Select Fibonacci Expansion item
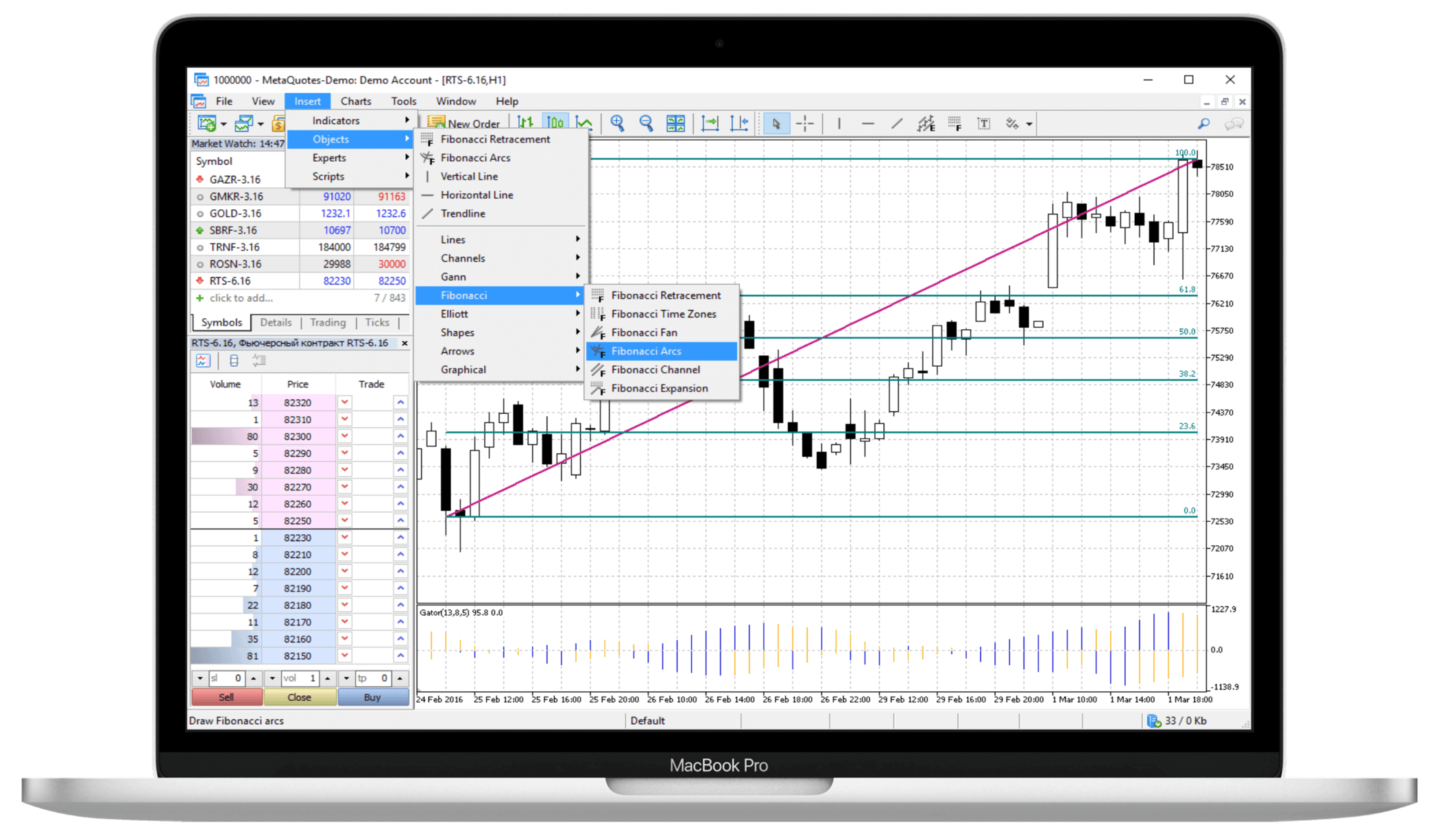 pos(662,388)
